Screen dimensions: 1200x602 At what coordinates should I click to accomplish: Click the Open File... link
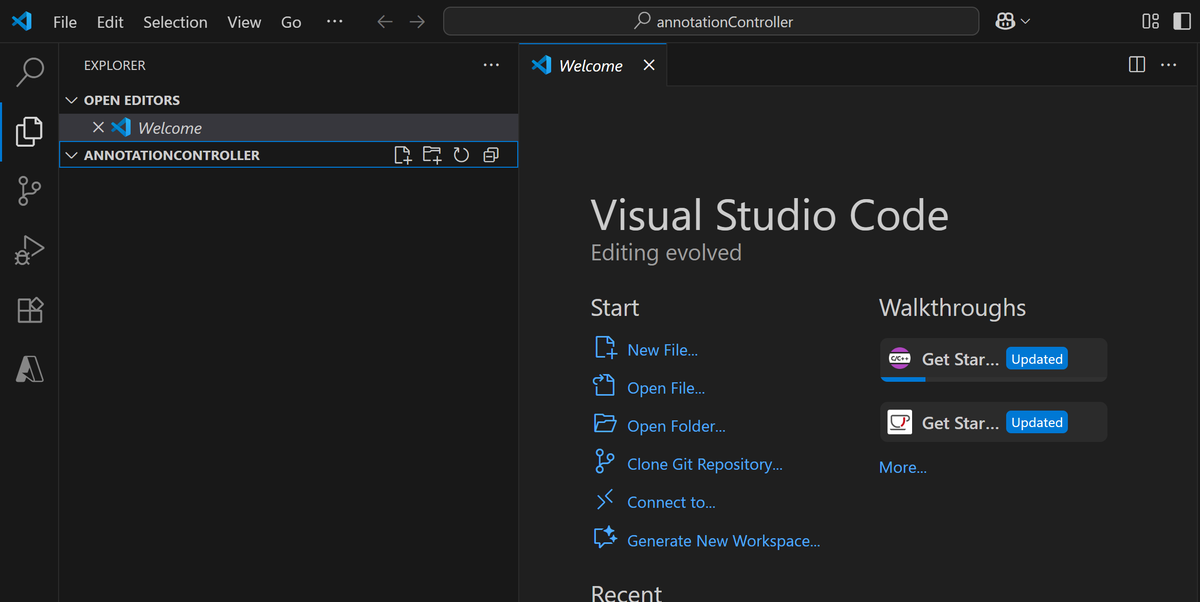666,388
